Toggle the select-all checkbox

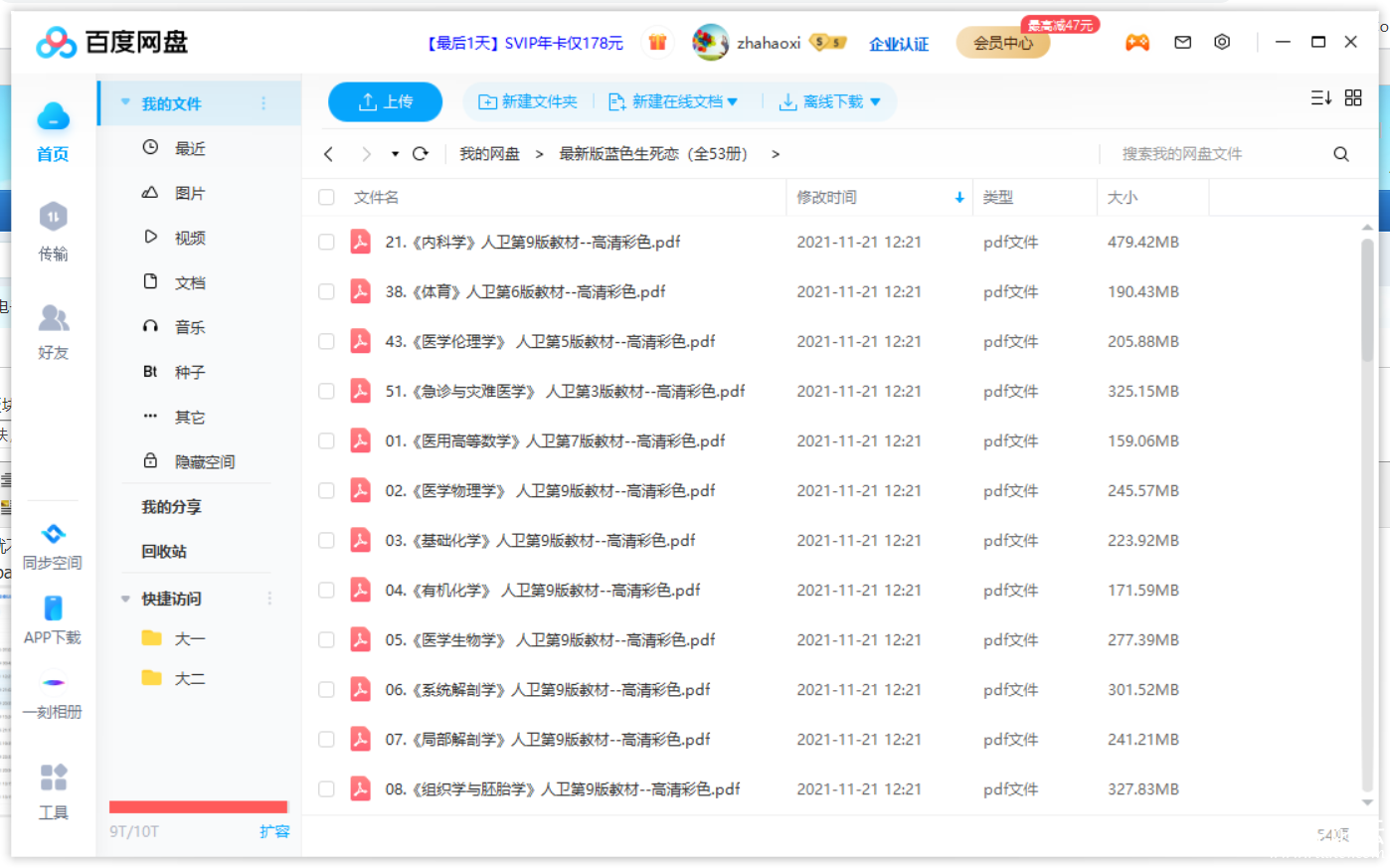click(x=326, y=197)
